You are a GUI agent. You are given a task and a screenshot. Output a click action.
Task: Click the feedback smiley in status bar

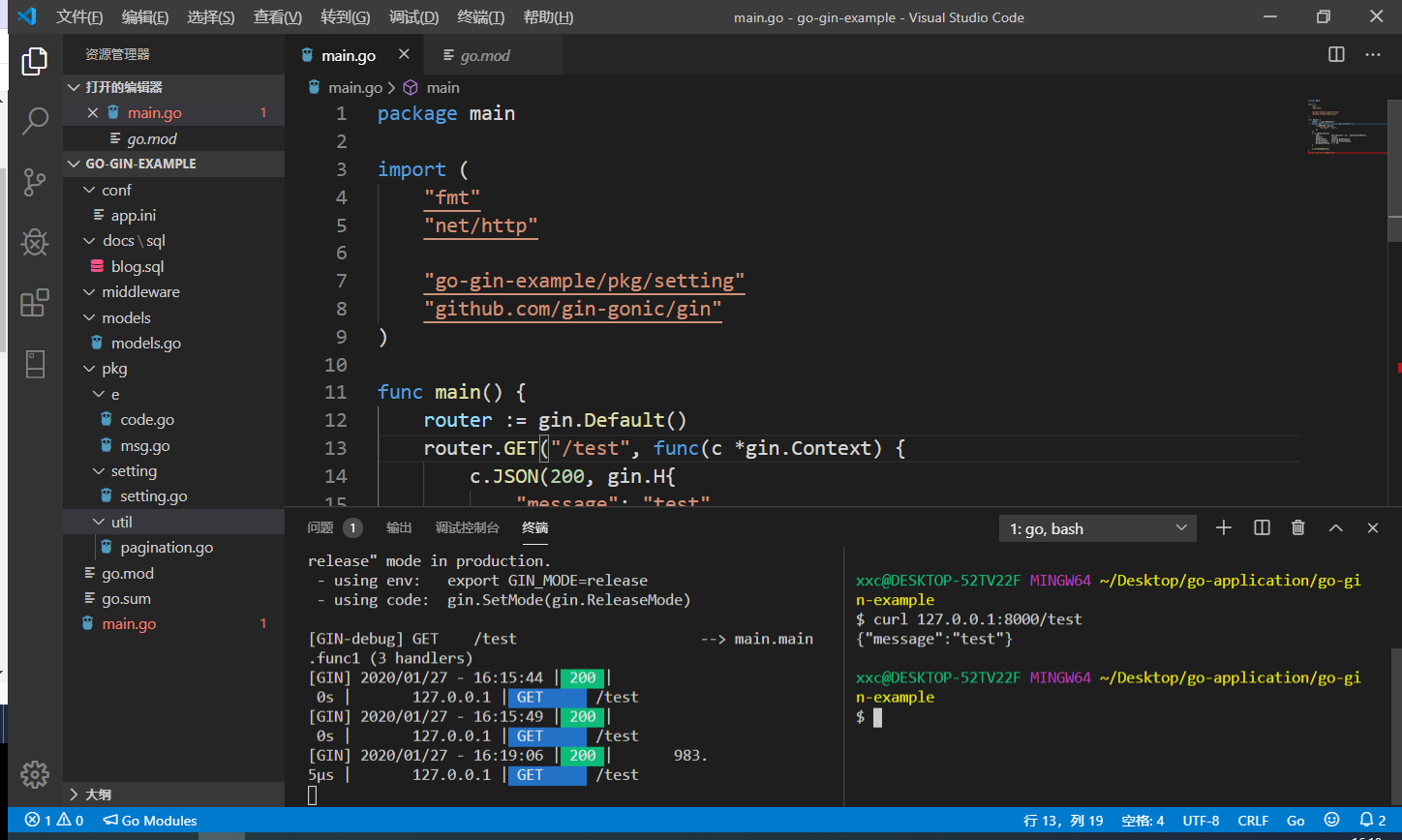[1331, 820]
